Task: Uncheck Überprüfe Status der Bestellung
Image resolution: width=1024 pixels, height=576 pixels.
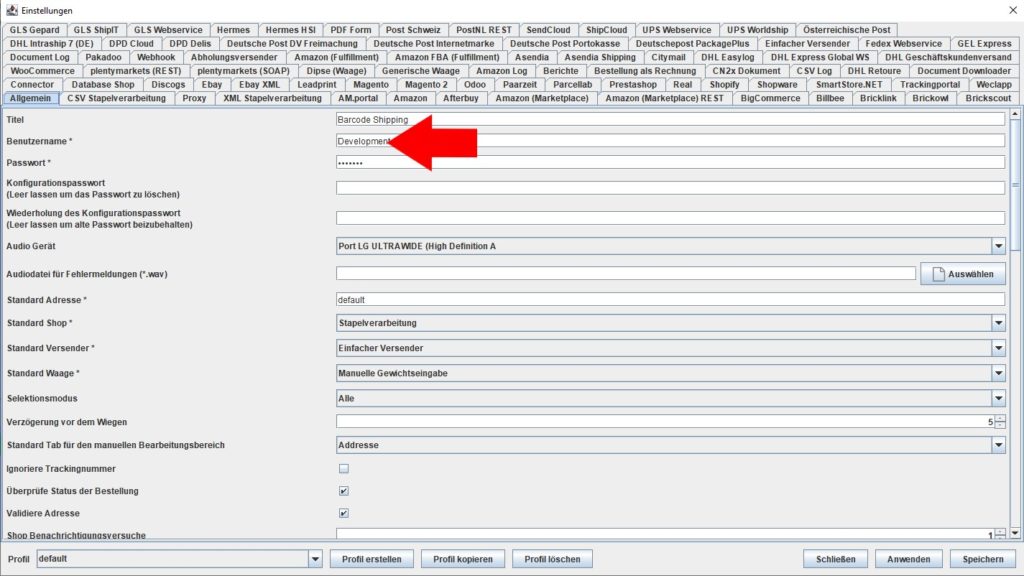Action: click(x=344, y=490)
